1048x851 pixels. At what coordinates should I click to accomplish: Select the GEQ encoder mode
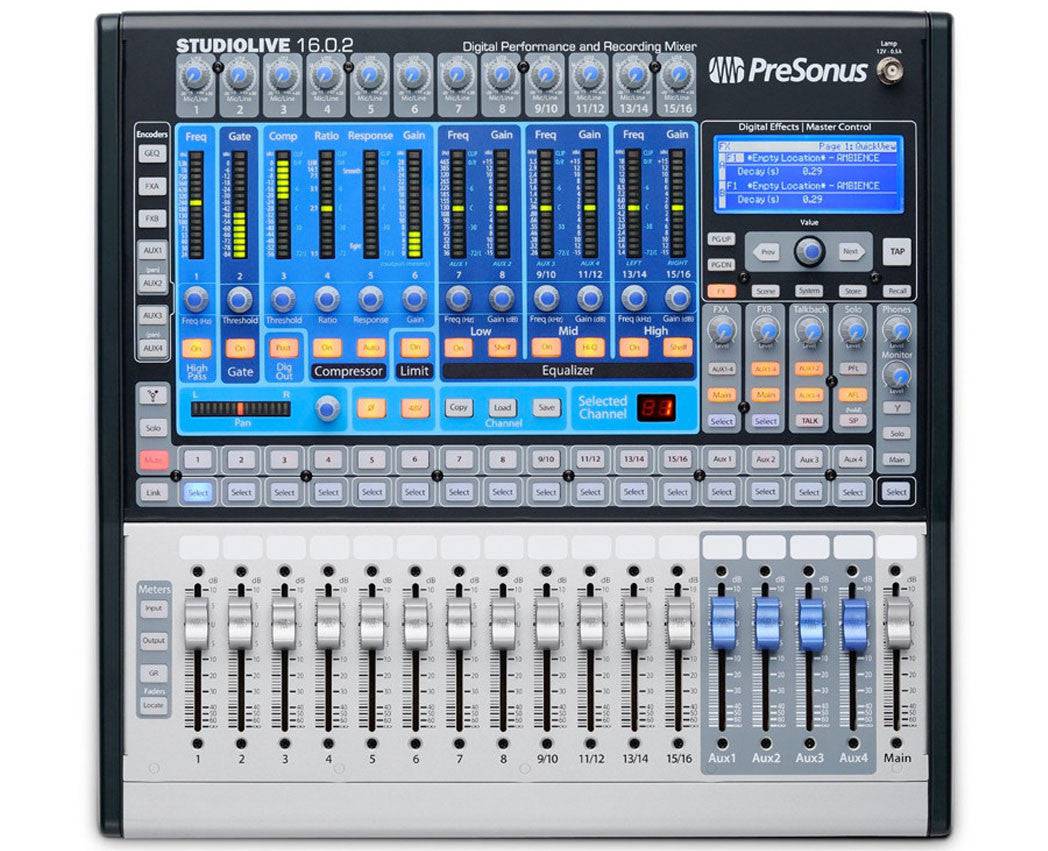152,153
